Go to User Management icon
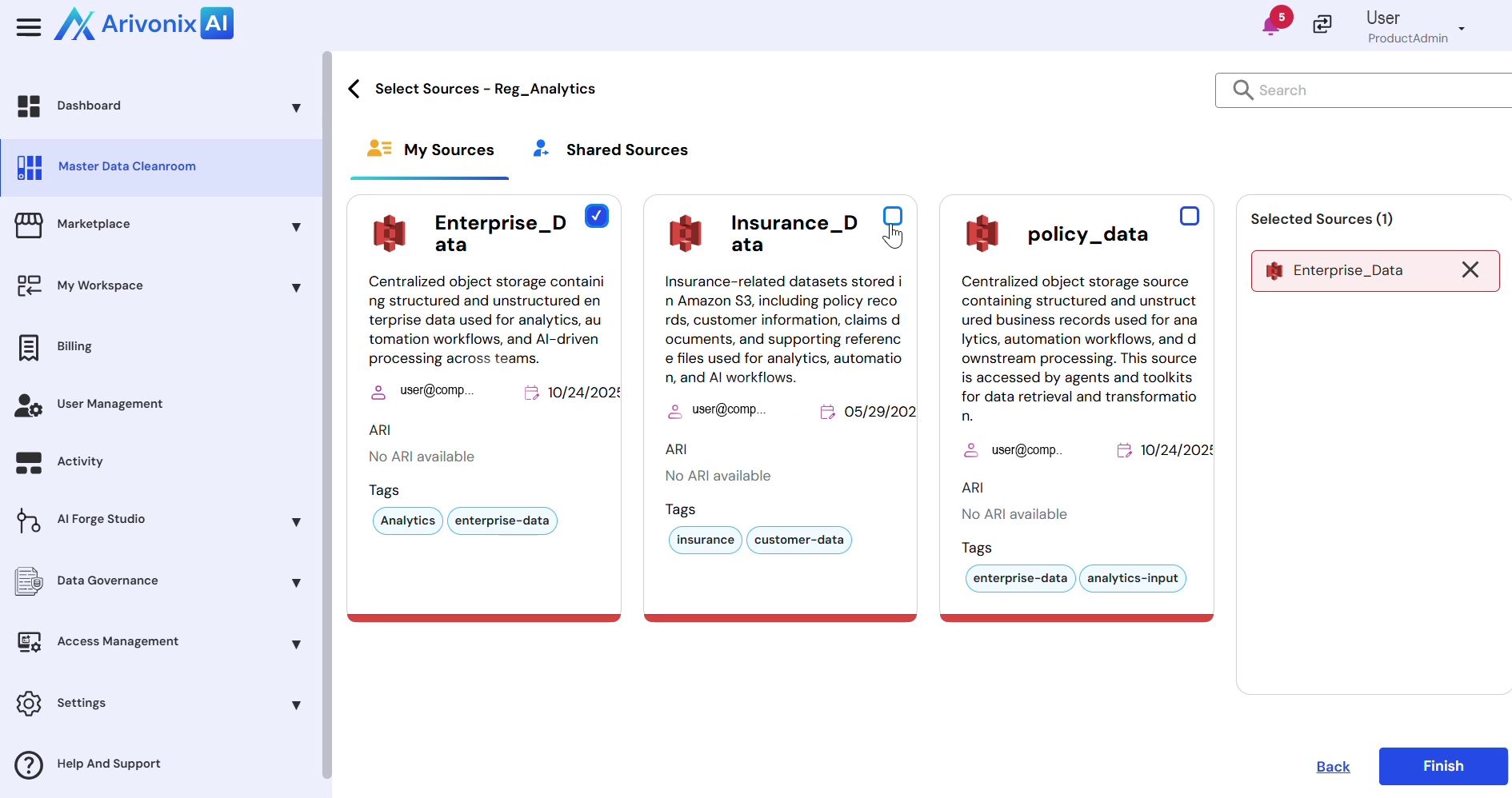Viewport: 1512px width, 798px height. tap(29, 405)
